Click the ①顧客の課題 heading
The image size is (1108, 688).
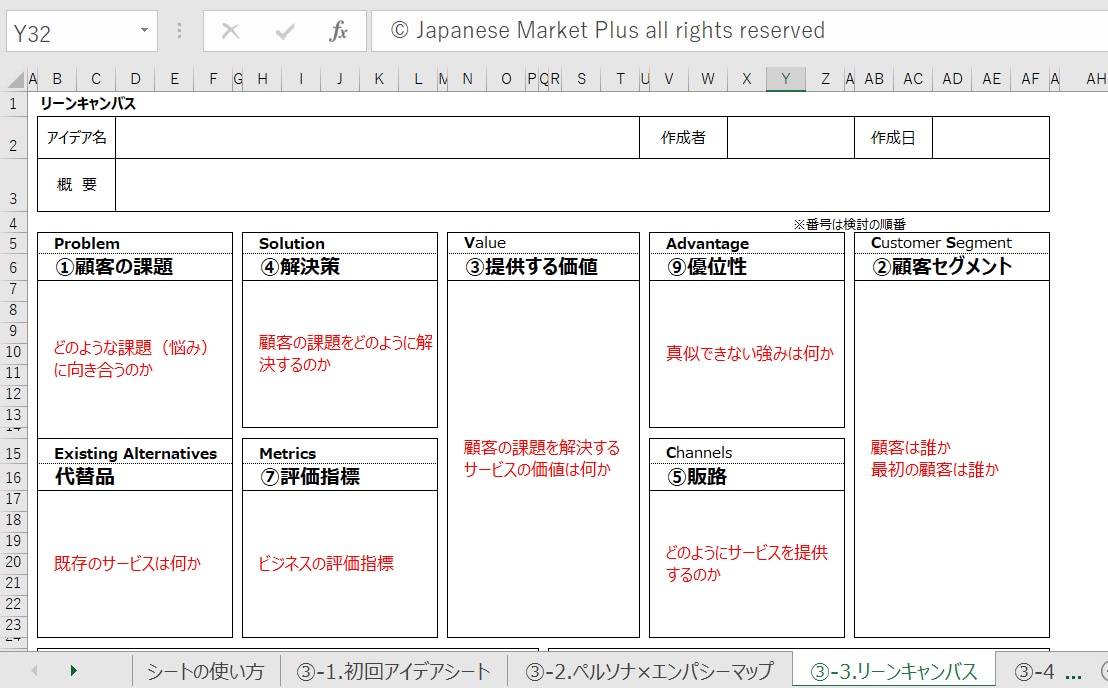pos(114,266)
